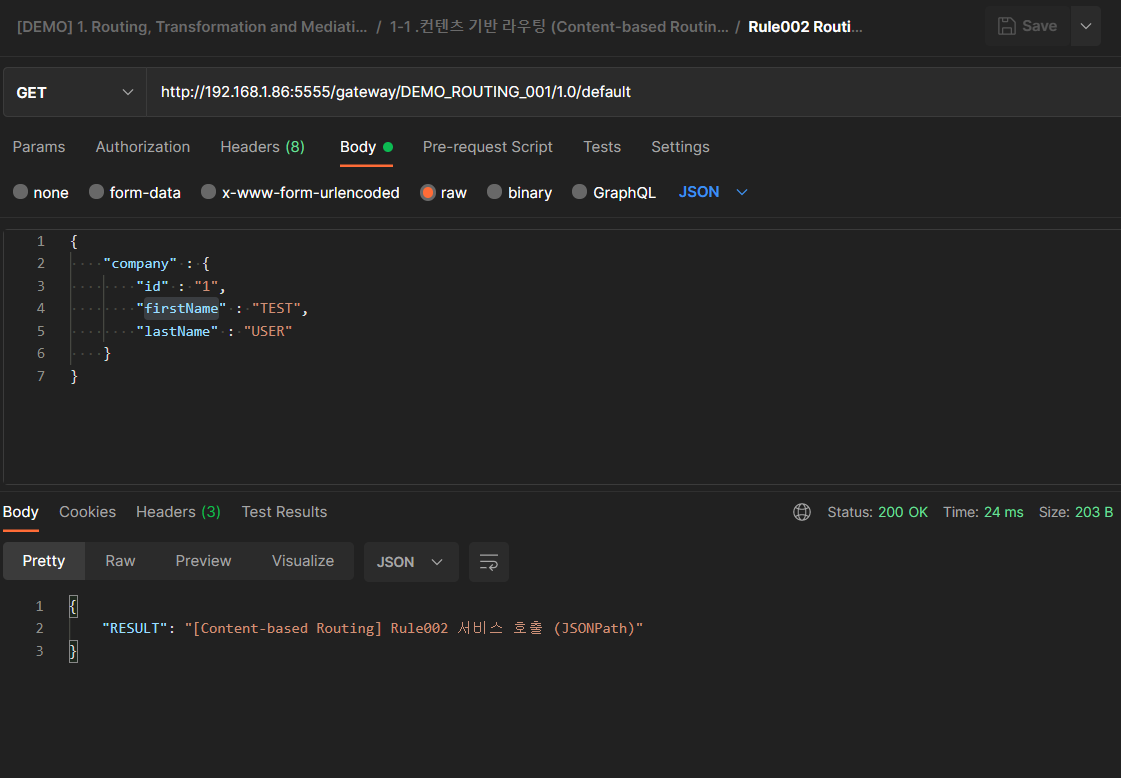Open the response format JSON dropdown
This screenshot has width=1121, height=778.
pos(410,562)
